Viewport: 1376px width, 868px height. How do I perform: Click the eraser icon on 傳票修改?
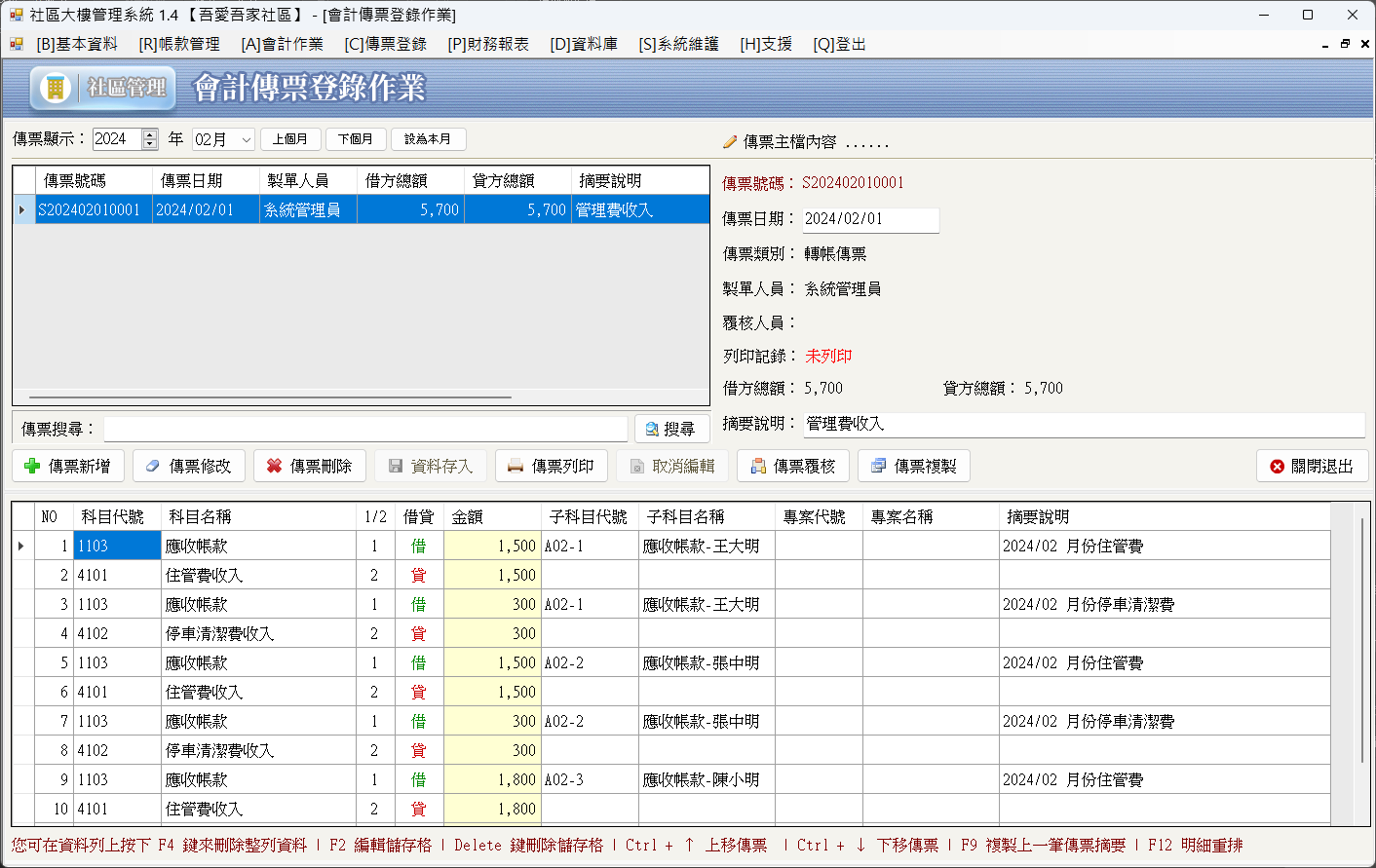pos(152,467)
